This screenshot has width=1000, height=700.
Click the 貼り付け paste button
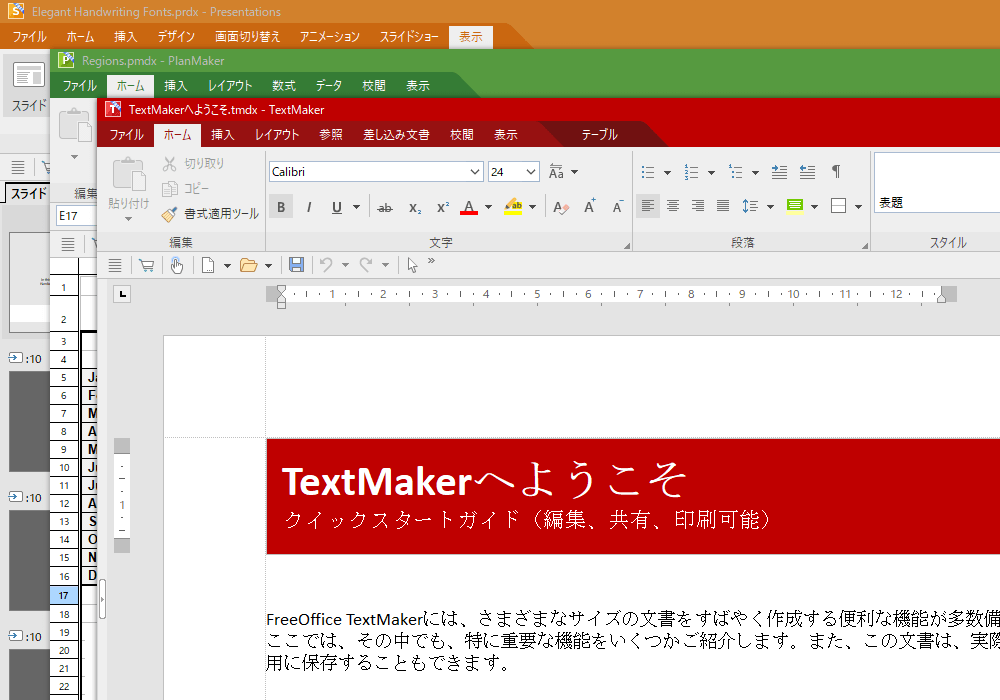click(129, 185)
